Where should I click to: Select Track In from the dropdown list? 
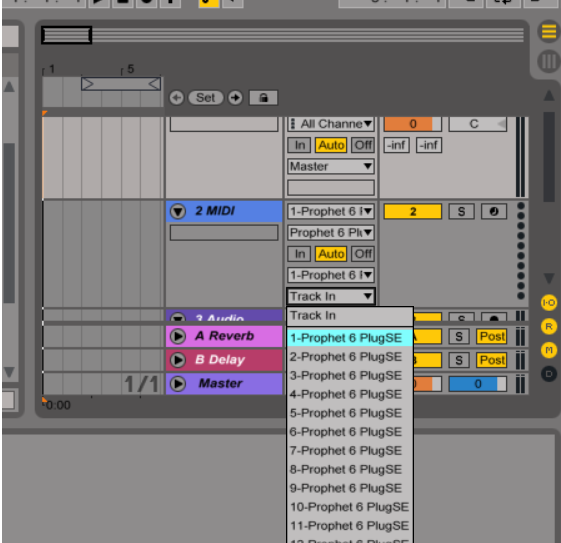pyautogui.click(x=350, y=315)
